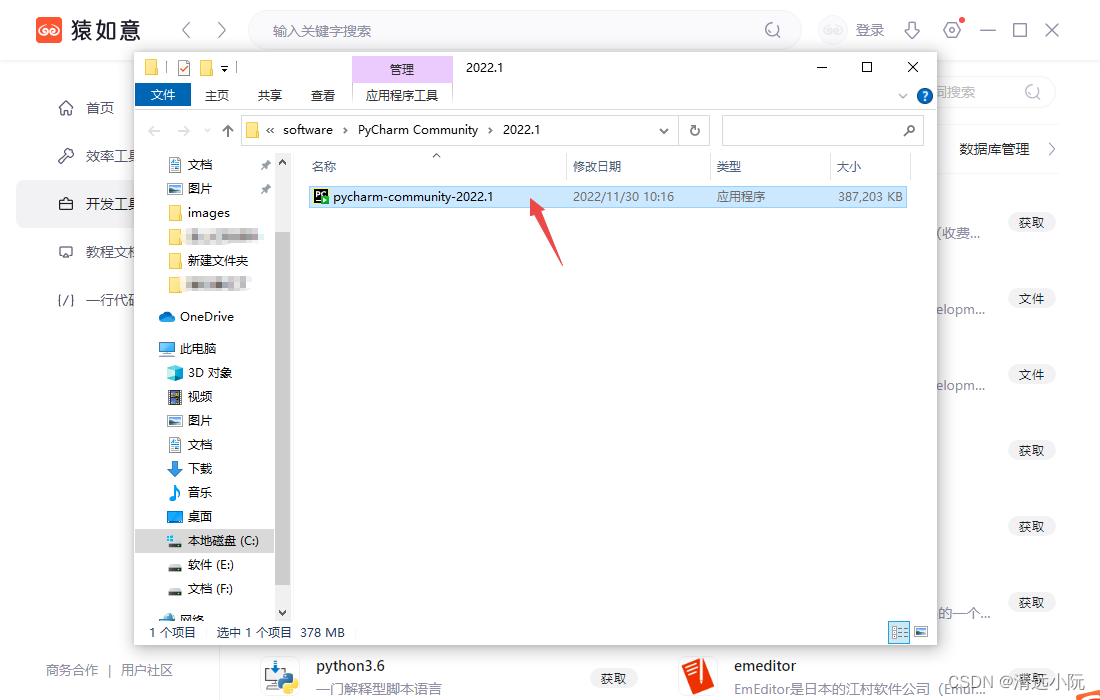Click navigation pane scrollbar down arrow
This screenshot has width=1100, height=700.
[x=283, y=612]
